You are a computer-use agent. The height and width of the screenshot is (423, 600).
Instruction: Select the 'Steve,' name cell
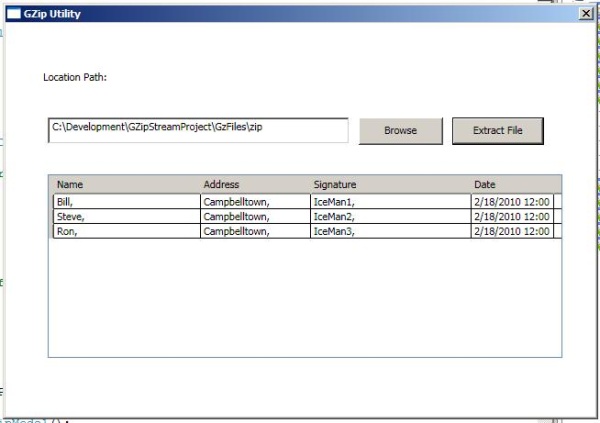coord(127,216)
